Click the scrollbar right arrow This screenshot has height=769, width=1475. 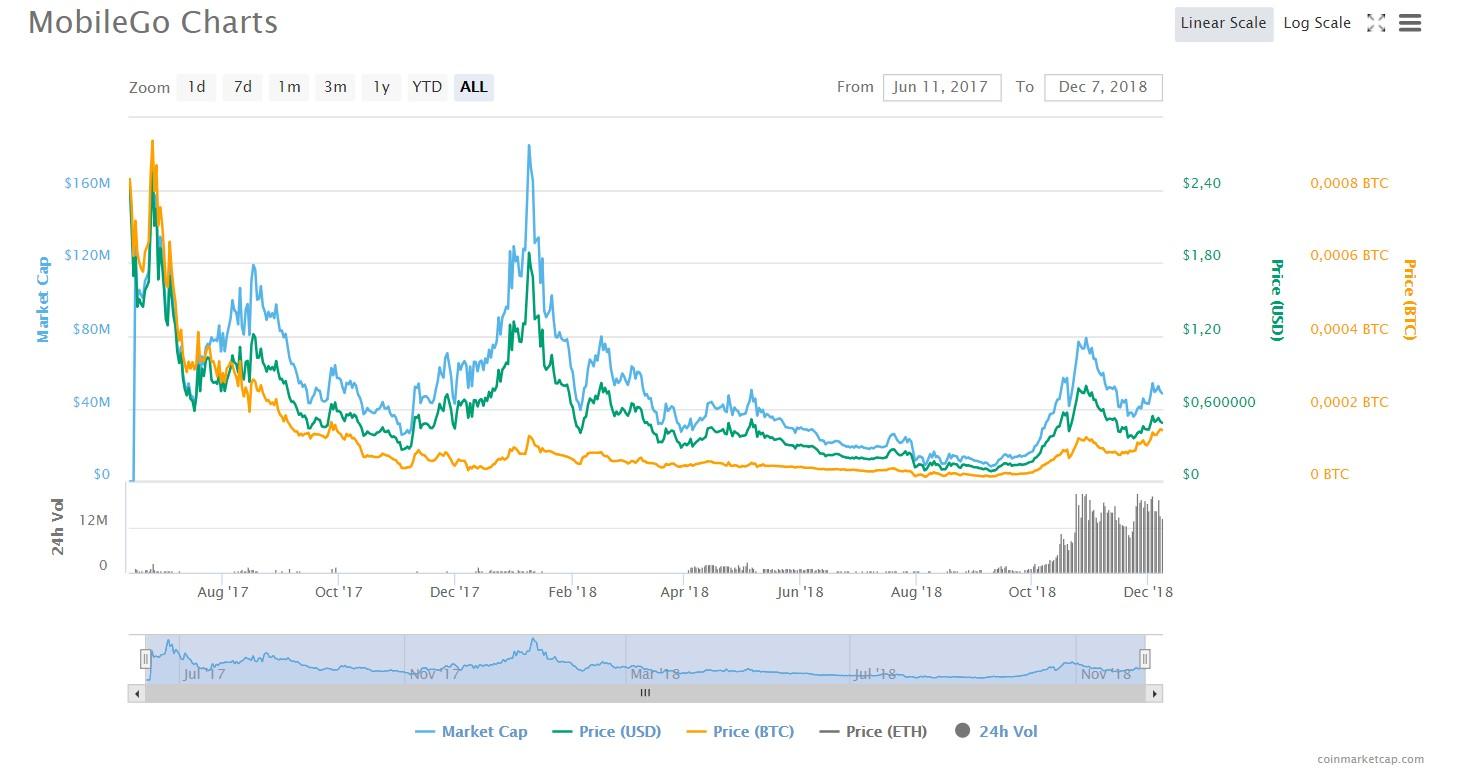point(1155,693)
